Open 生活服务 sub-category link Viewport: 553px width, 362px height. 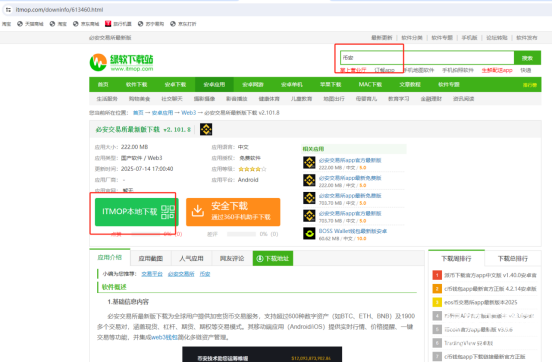[x=107, y=99]
